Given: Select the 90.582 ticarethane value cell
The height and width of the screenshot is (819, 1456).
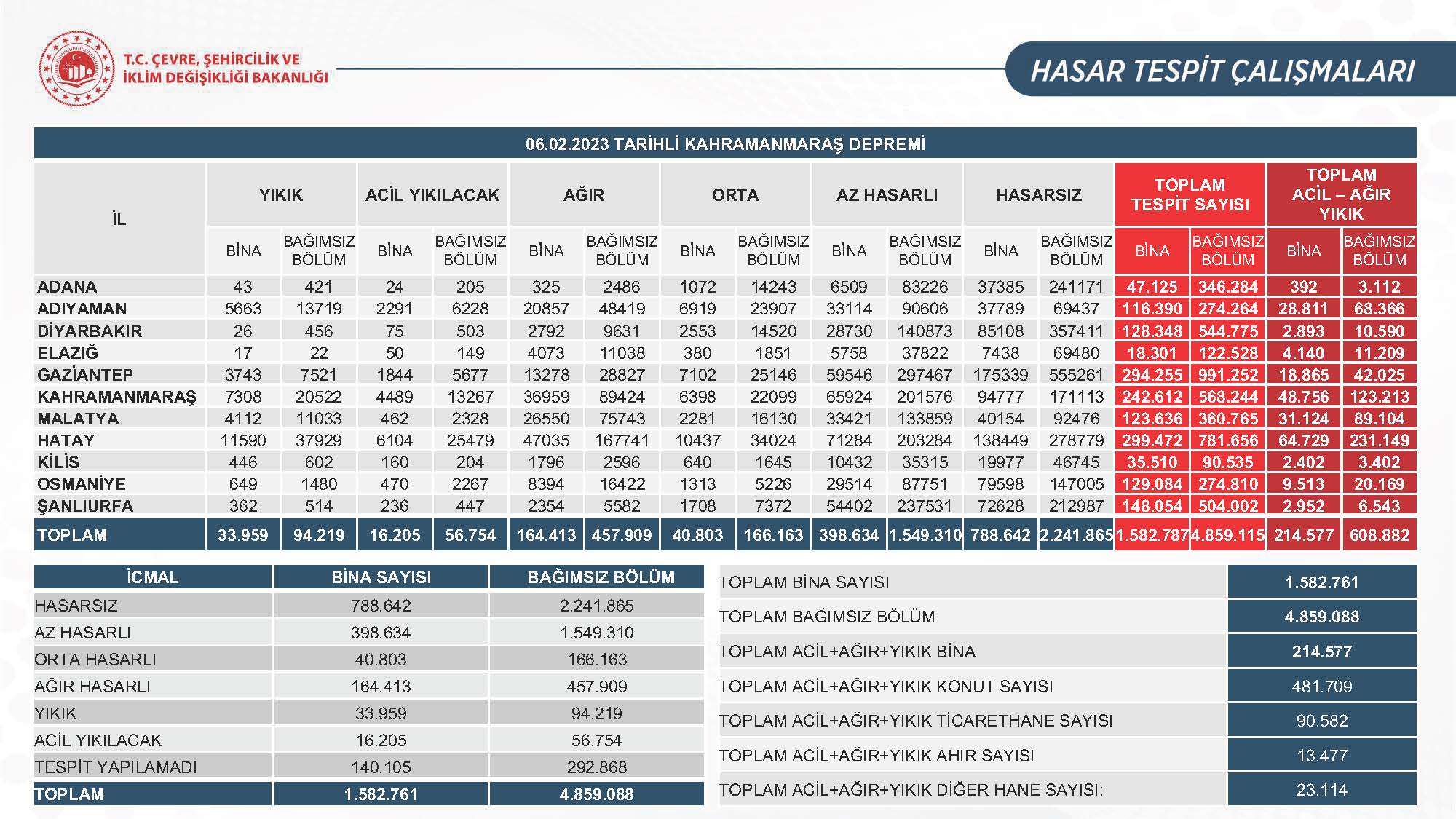Looking at the screenshot, I should (x=1321, y=721).
